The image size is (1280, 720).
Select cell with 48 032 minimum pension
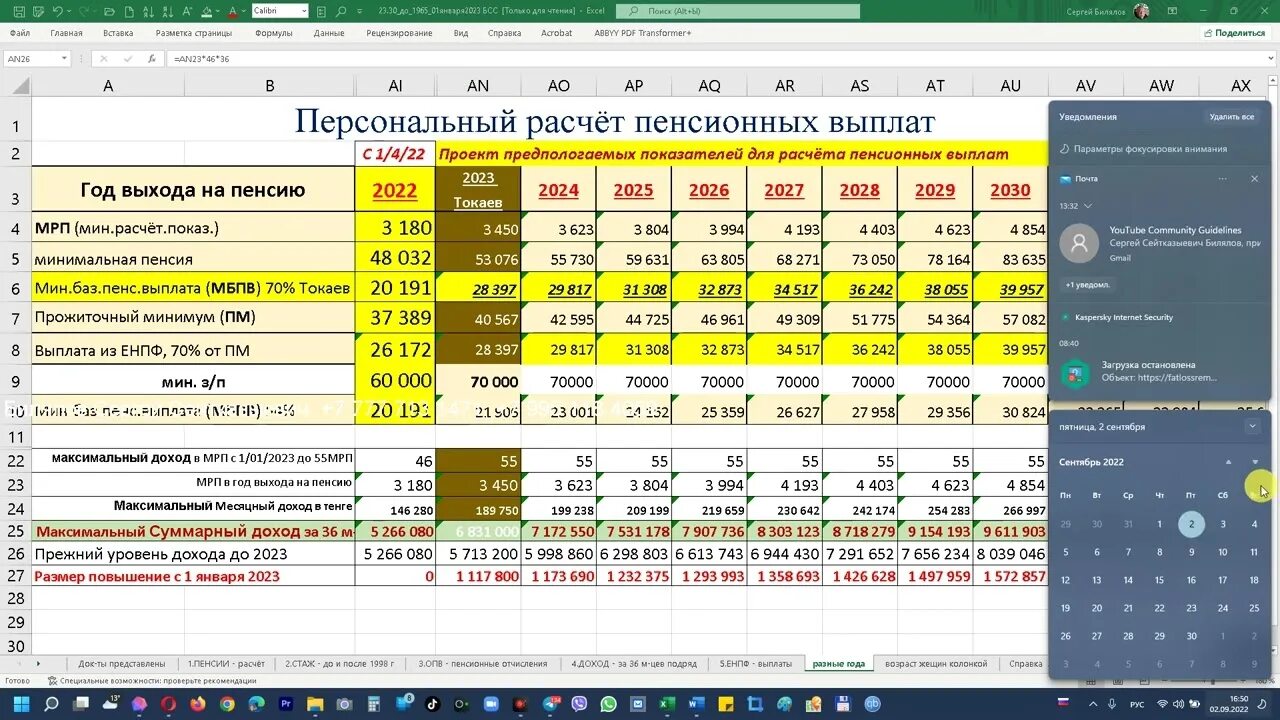click(395, 258)
